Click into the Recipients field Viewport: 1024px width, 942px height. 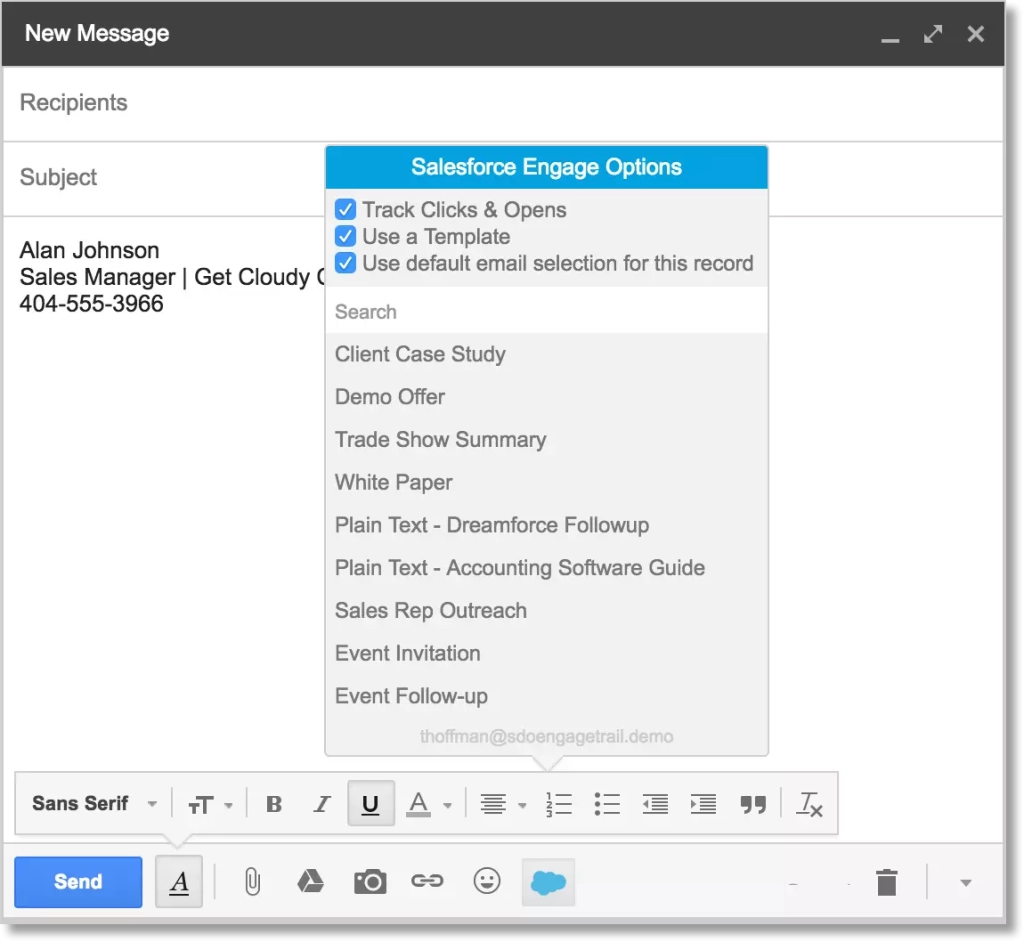click(x=503, y=103)
